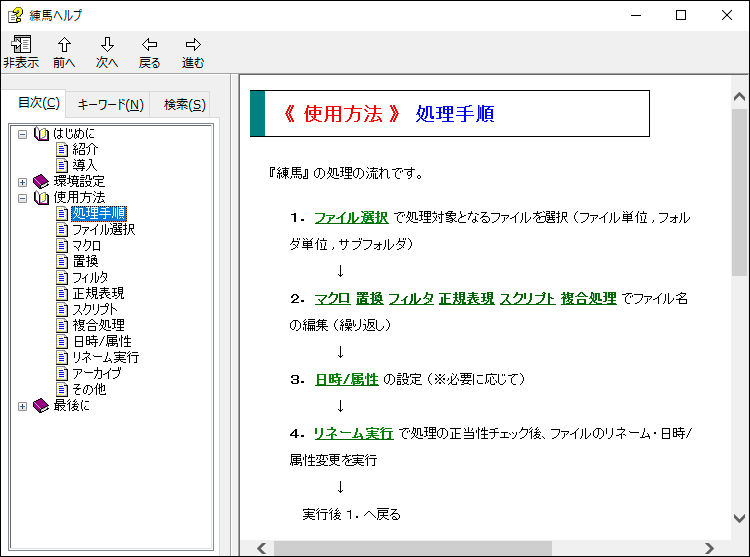Close the 練馬ヘルプ window

click(x=727, y=15)
